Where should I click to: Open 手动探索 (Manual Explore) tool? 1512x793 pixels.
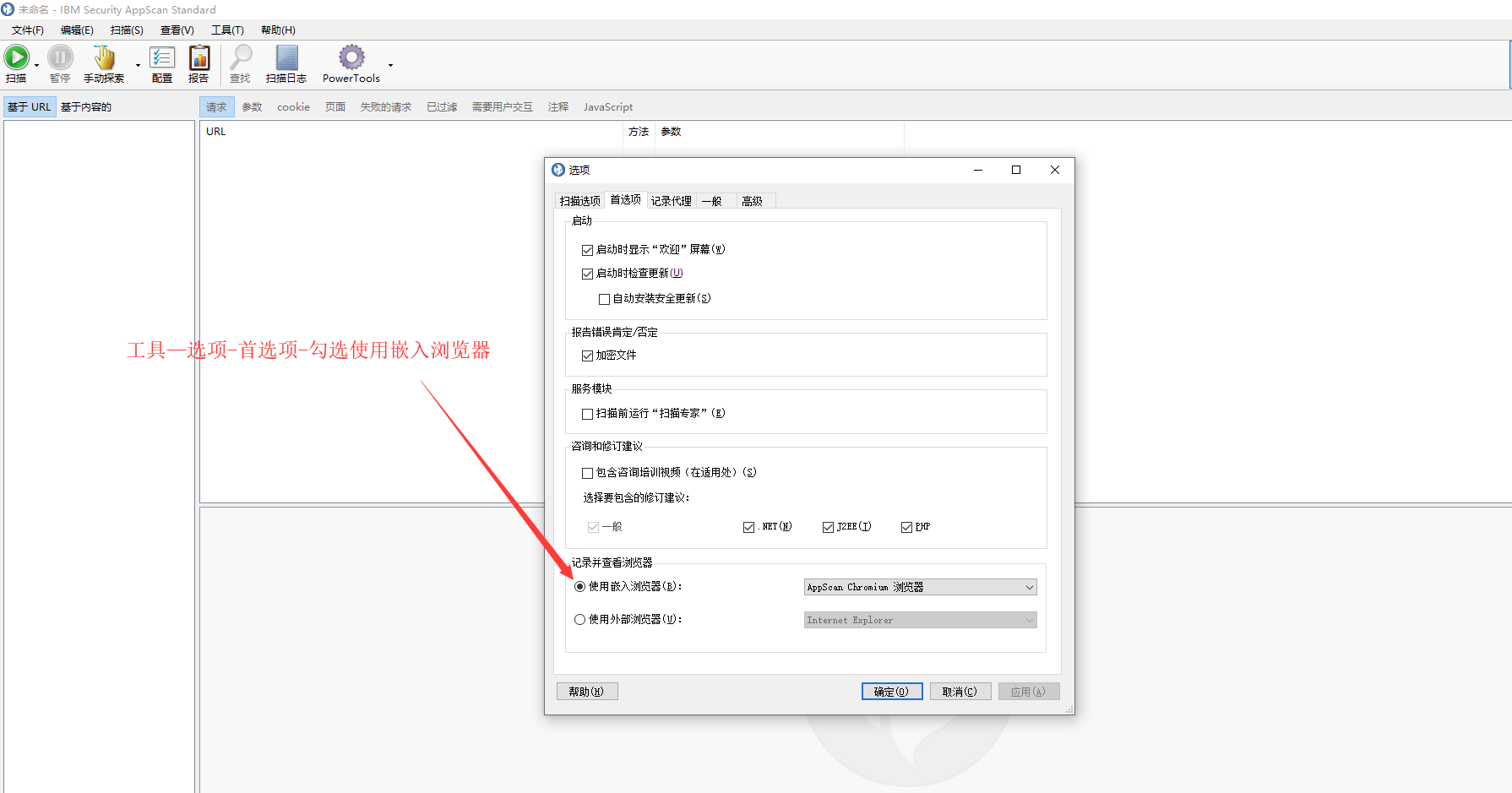[104, 57]
